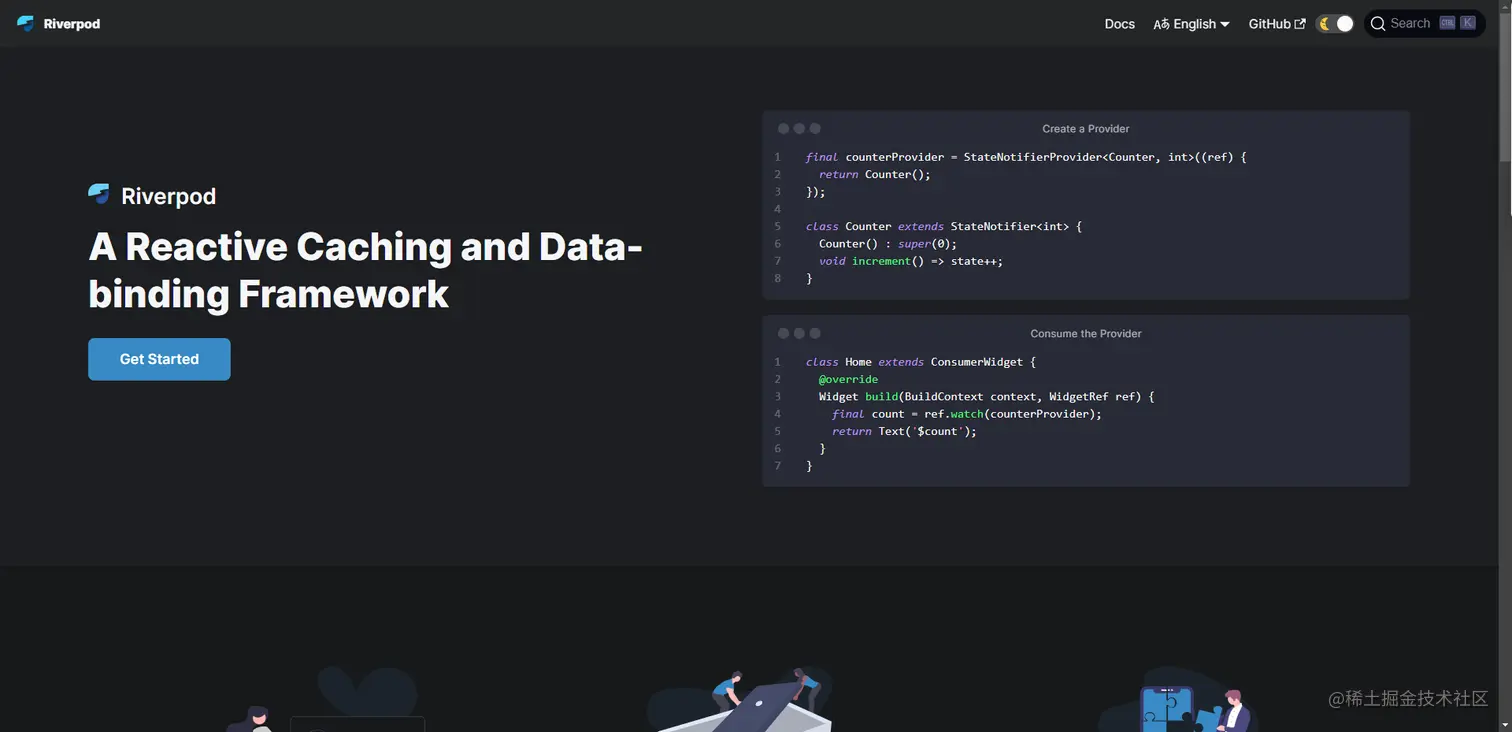The height and width of the screenshot is (732, 1512).
Task: Click the Search input field
Action: coord(1425,23)
